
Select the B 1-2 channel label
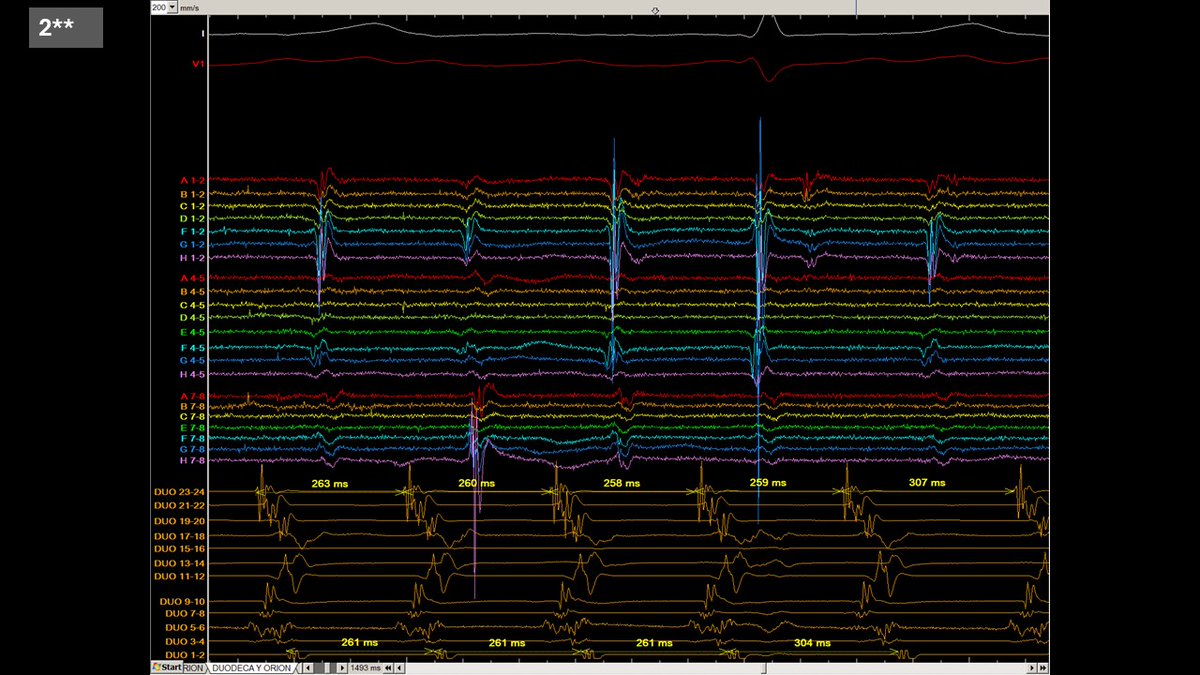192,194
